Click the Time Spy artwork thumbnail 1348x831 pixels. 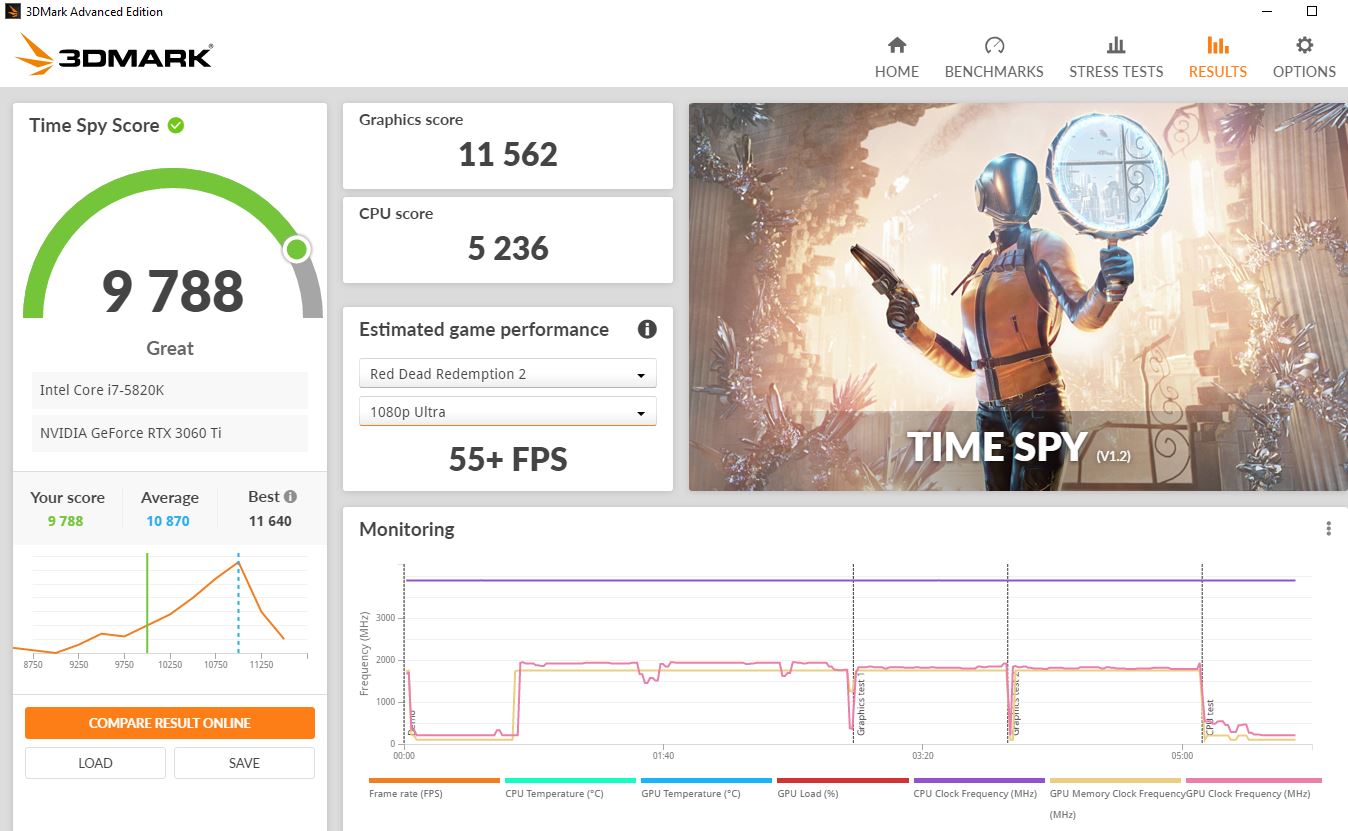click(1018, 297)
